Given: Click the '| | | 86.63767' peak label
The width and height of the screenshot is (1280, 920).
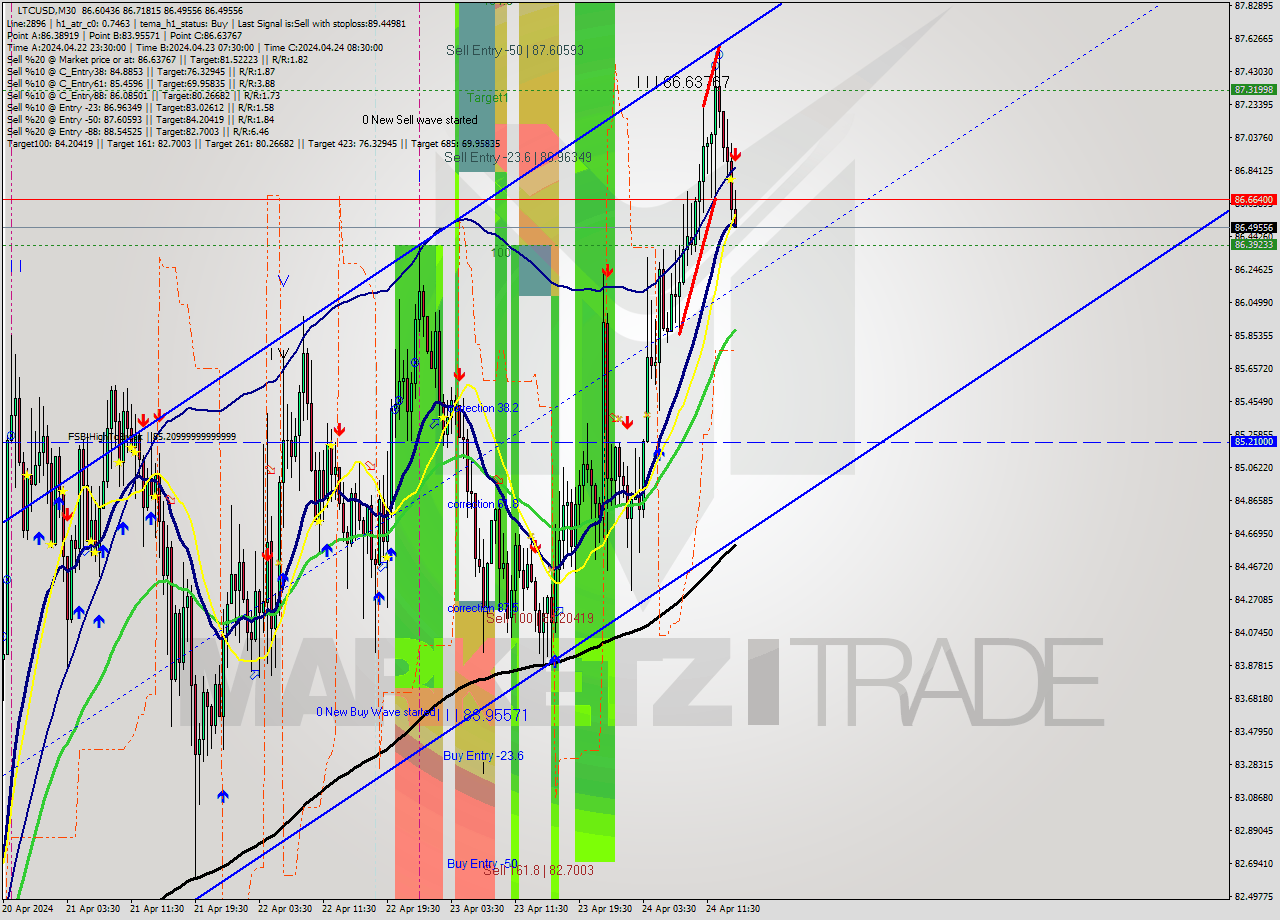Looking at the screenshot, I should 683,82.
